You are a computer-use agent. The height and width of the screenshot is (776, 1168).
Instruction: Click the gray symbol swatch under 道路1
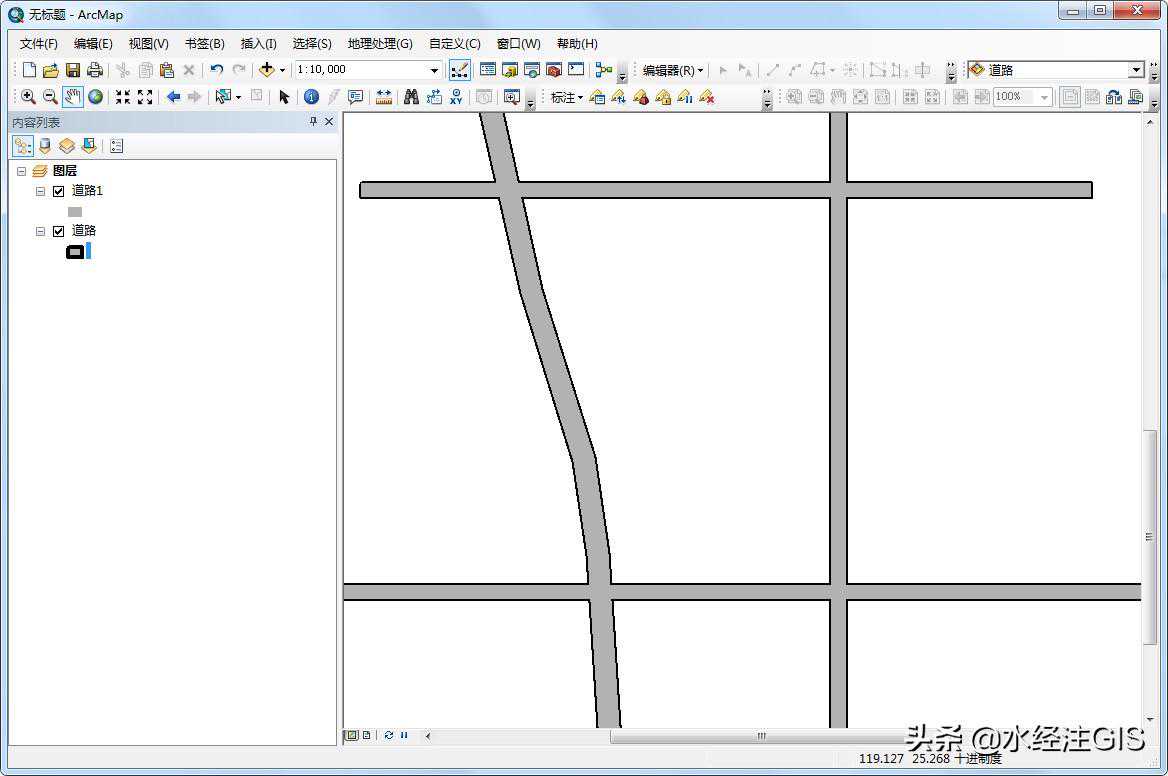75,212
